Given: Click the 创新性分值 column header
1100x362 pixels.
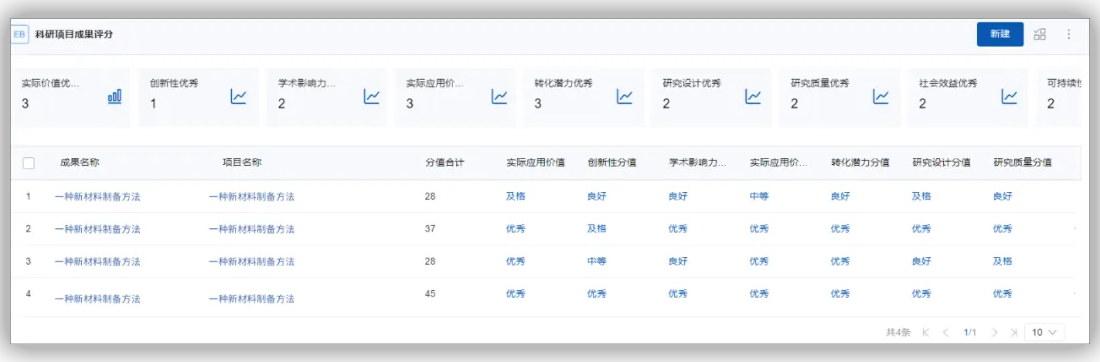Looking at the screenshot, I should 612,162.
